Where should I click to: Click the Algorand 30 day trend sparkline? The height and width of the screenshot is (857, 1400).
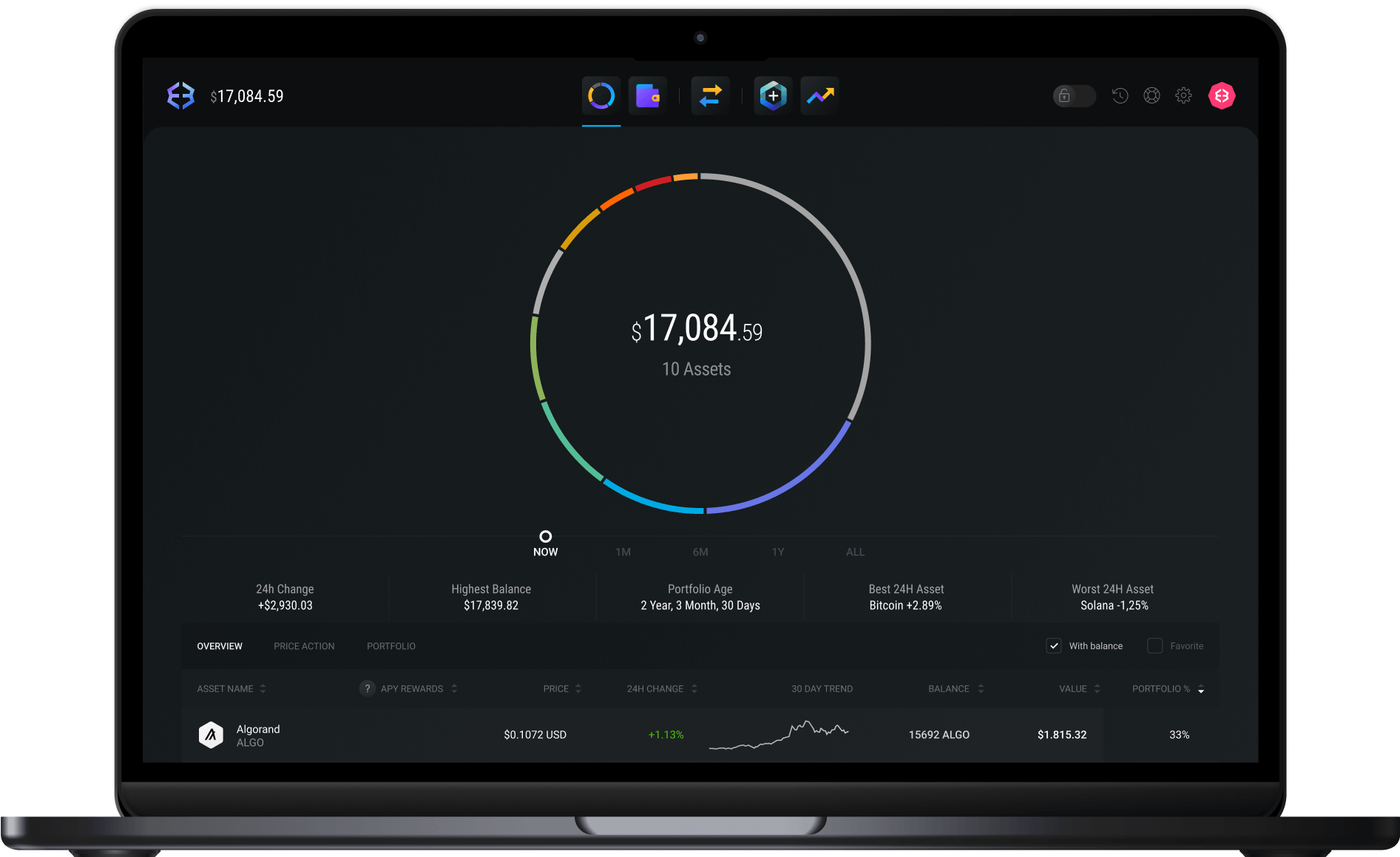pyautogui.click(x=779, y=735)
